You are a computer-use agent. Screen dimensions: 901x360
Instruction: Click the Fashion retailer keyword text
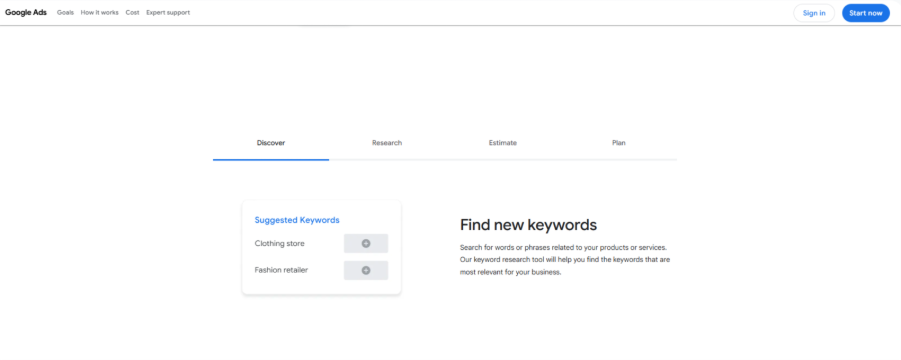(x=281, y=270)
